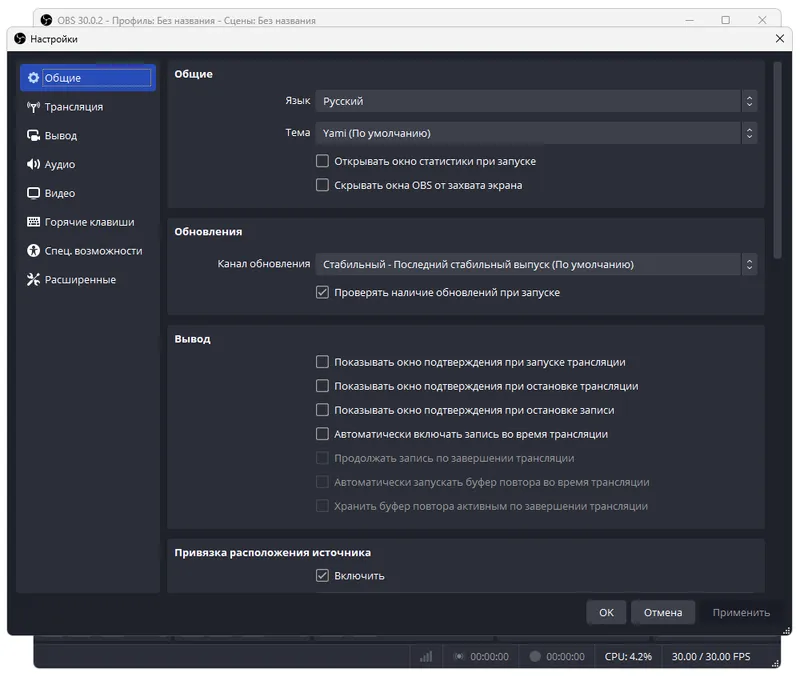The height and width of the screenshot is (677, 800).
Task: Confirm settings with the OK button
Action: pos(606,612)
